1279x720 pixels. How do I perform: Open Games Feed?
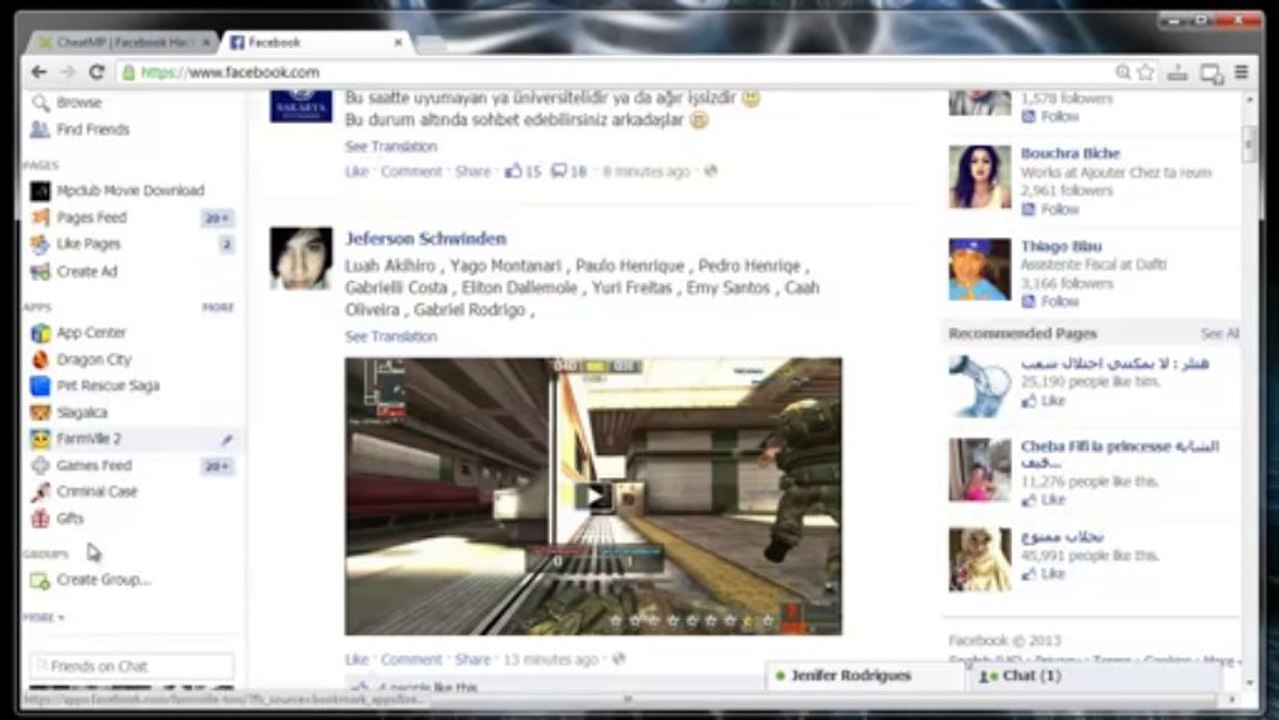point(94,465)
